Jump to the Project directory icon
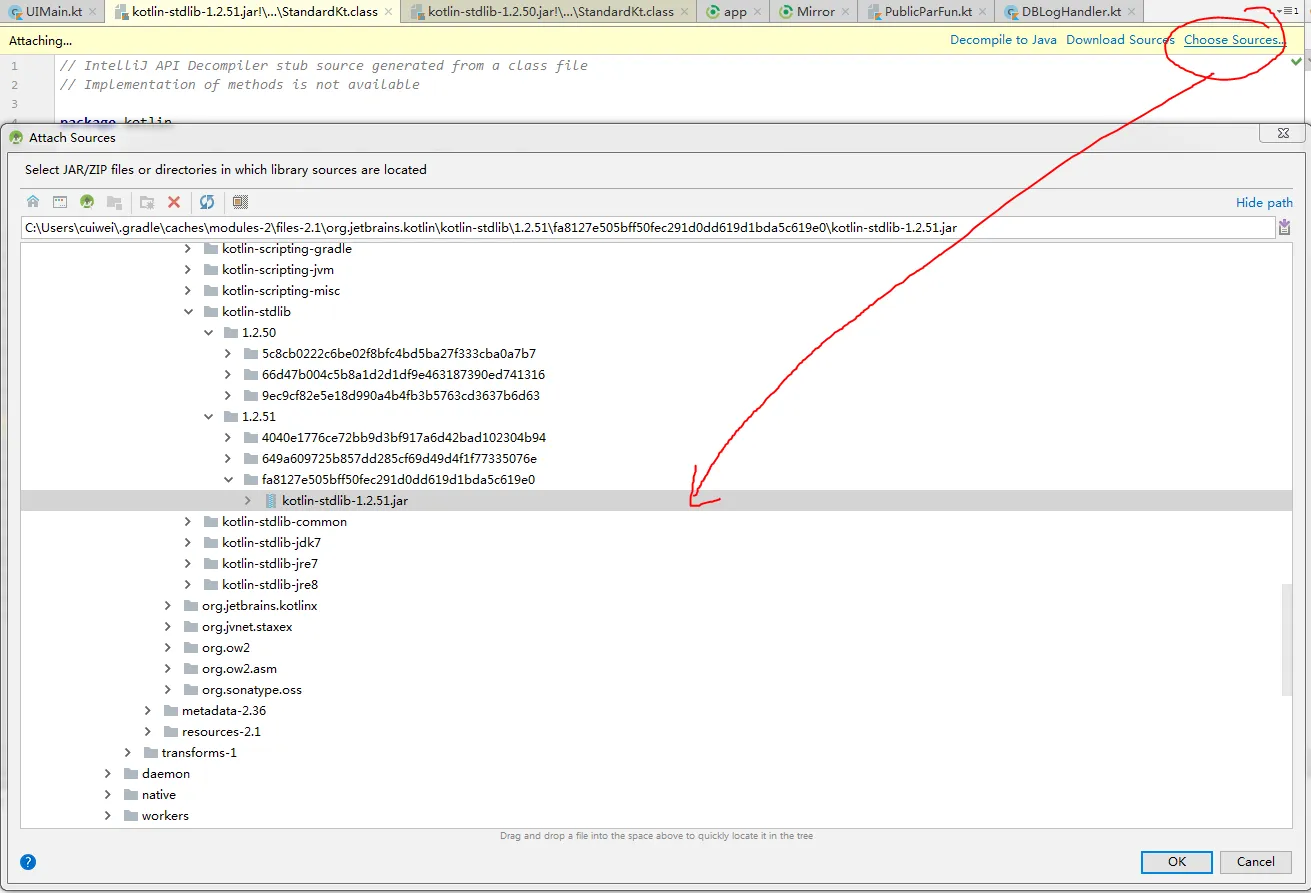 coord(87,202)
